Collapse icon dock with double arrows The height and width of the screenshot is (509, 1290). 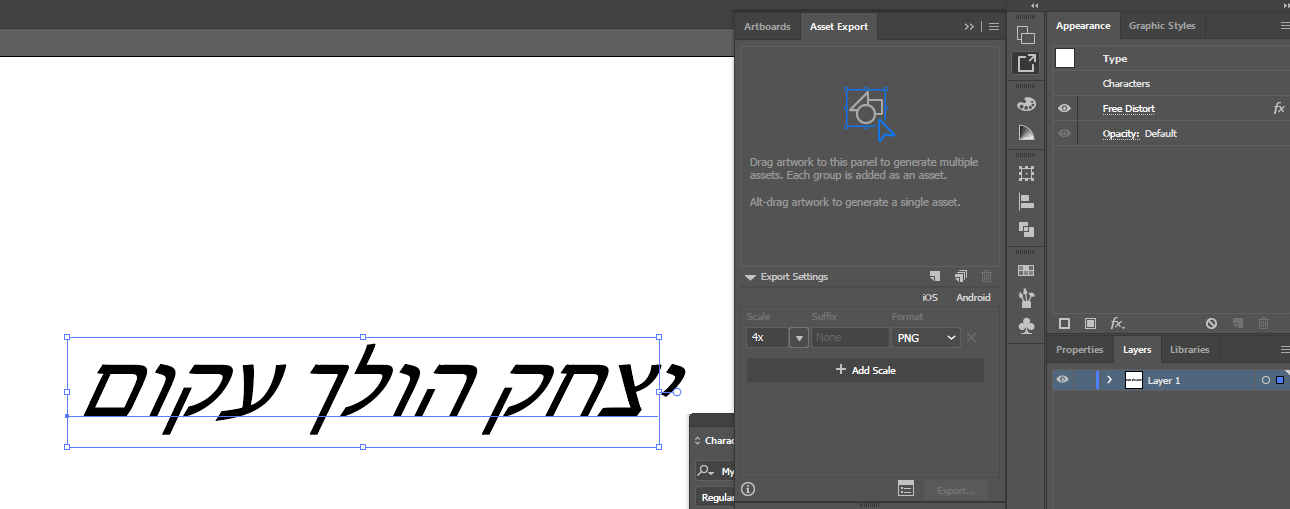[1034, 6]
